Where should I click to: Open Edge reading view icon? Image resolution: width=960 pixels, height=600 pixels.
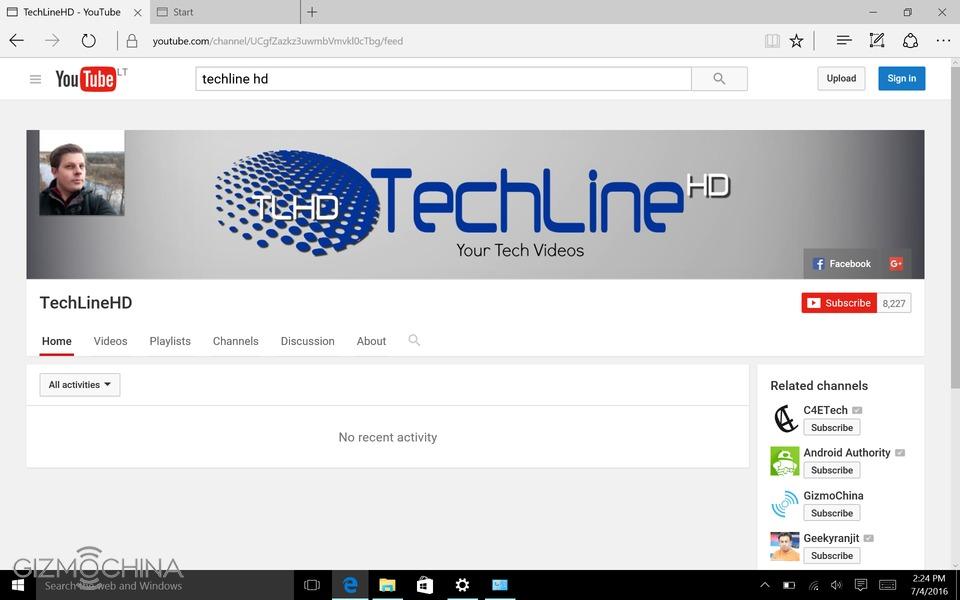point(772,41)
